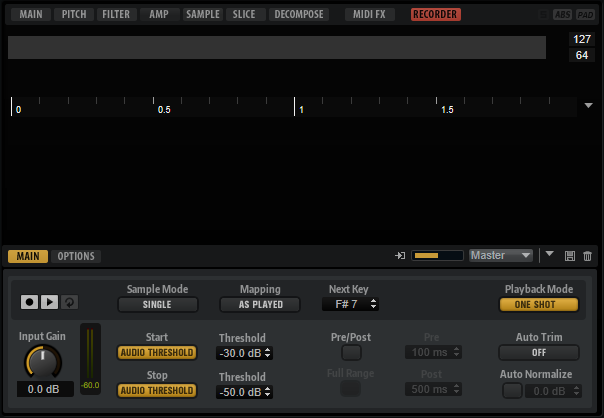This screenshot has width=604, height=418.
Task: Switch to the FILTER tab
Action: coord(116,15)
